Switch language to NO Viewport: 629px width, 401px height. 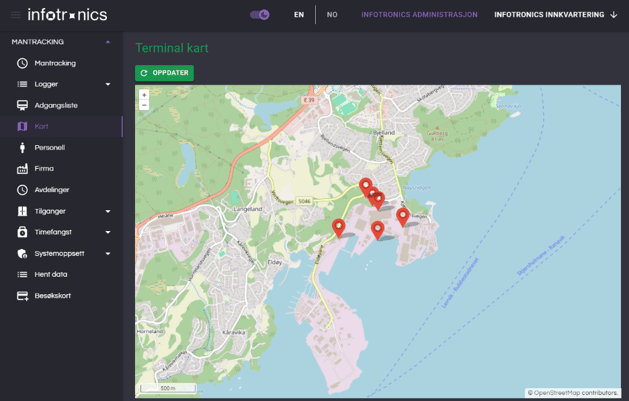[x=332, y=15]
